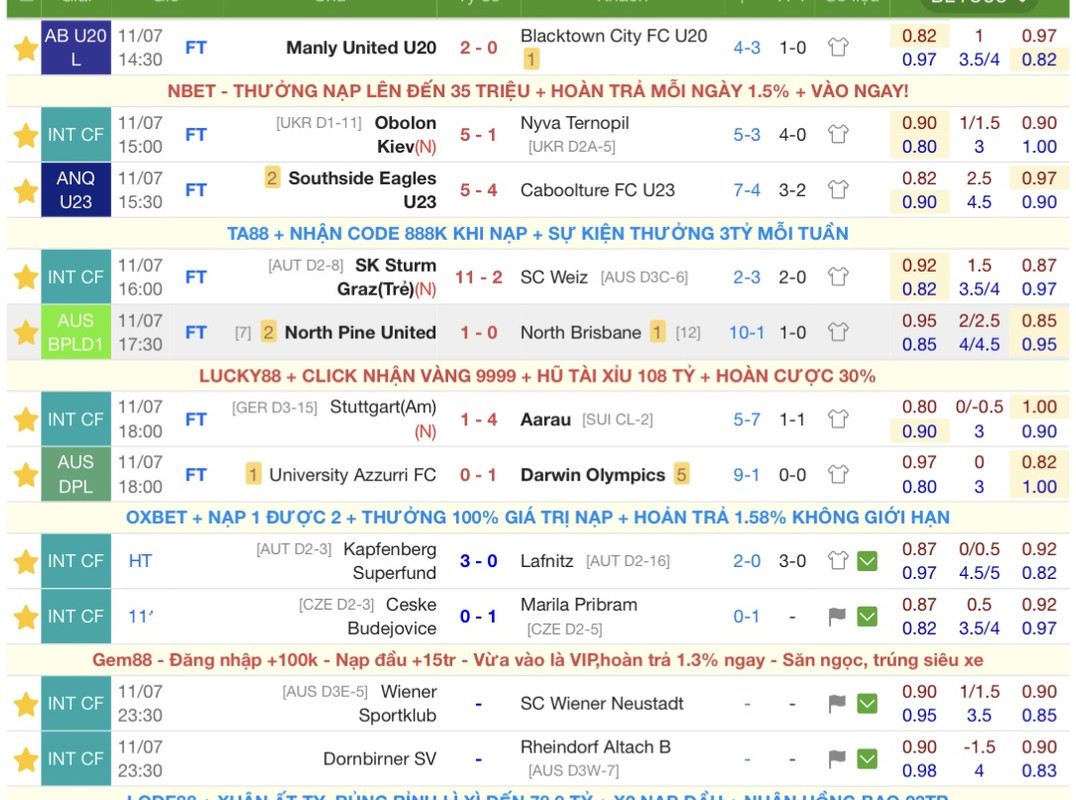This screenshot has width=1076, height=800.
Task: Open lineup shirt icon for Stuttgart(Am) vs Aarau
Action: point(837,419)
